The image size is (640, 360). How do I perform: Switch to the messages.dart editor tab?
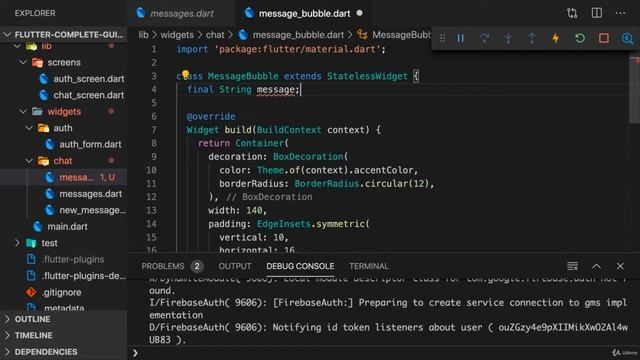click(181, 13)
